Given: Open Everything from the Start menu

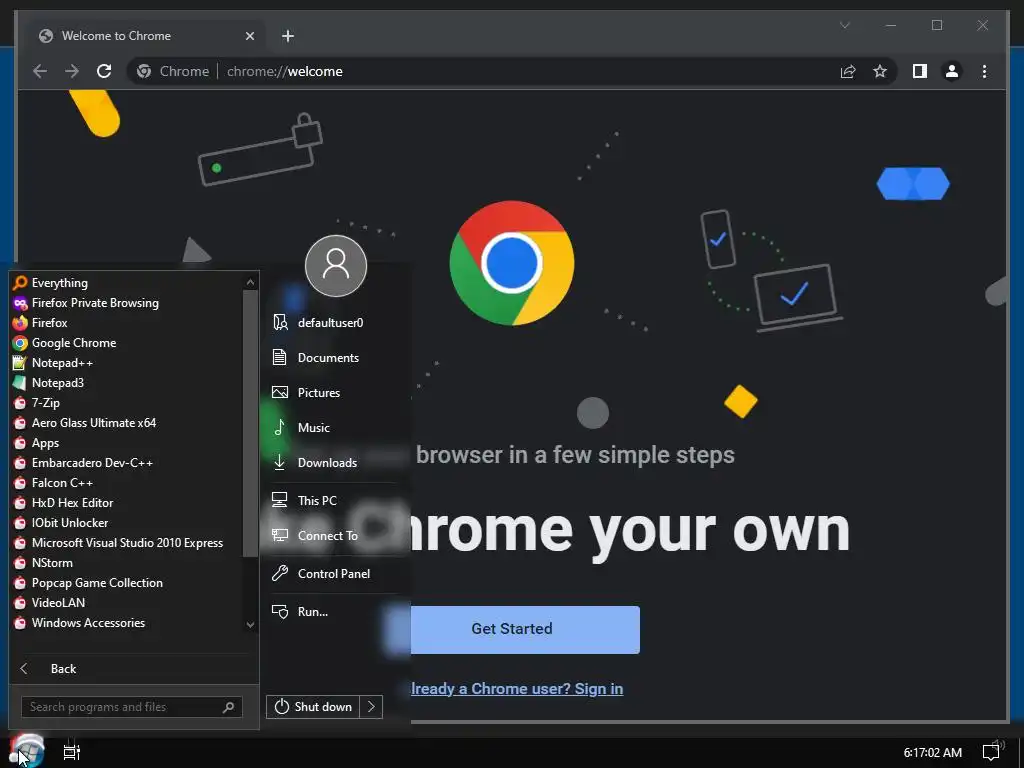Looking at the screenshot, I should click(127, 283).
